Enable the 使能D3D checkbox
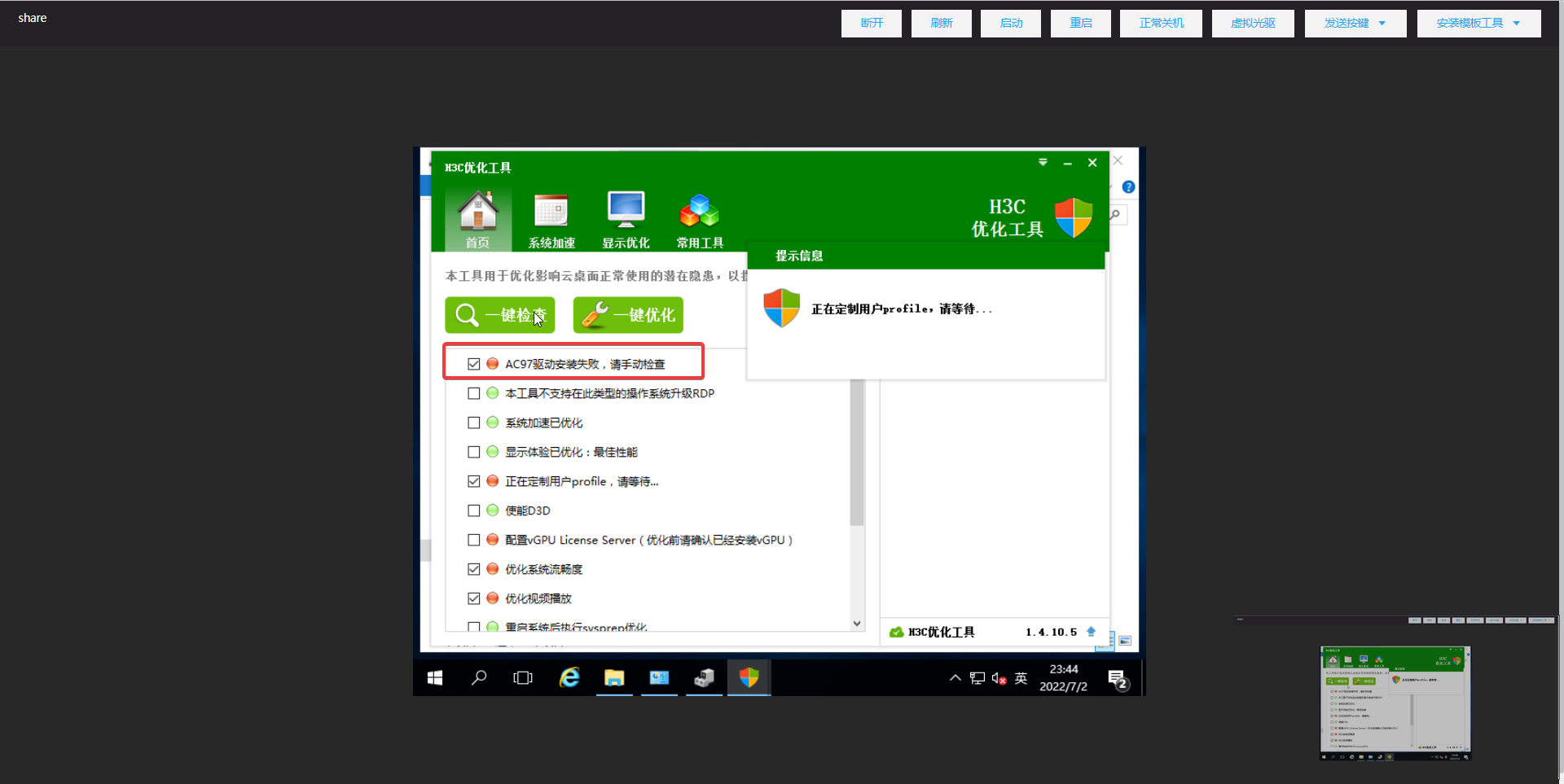 point(474,510)
